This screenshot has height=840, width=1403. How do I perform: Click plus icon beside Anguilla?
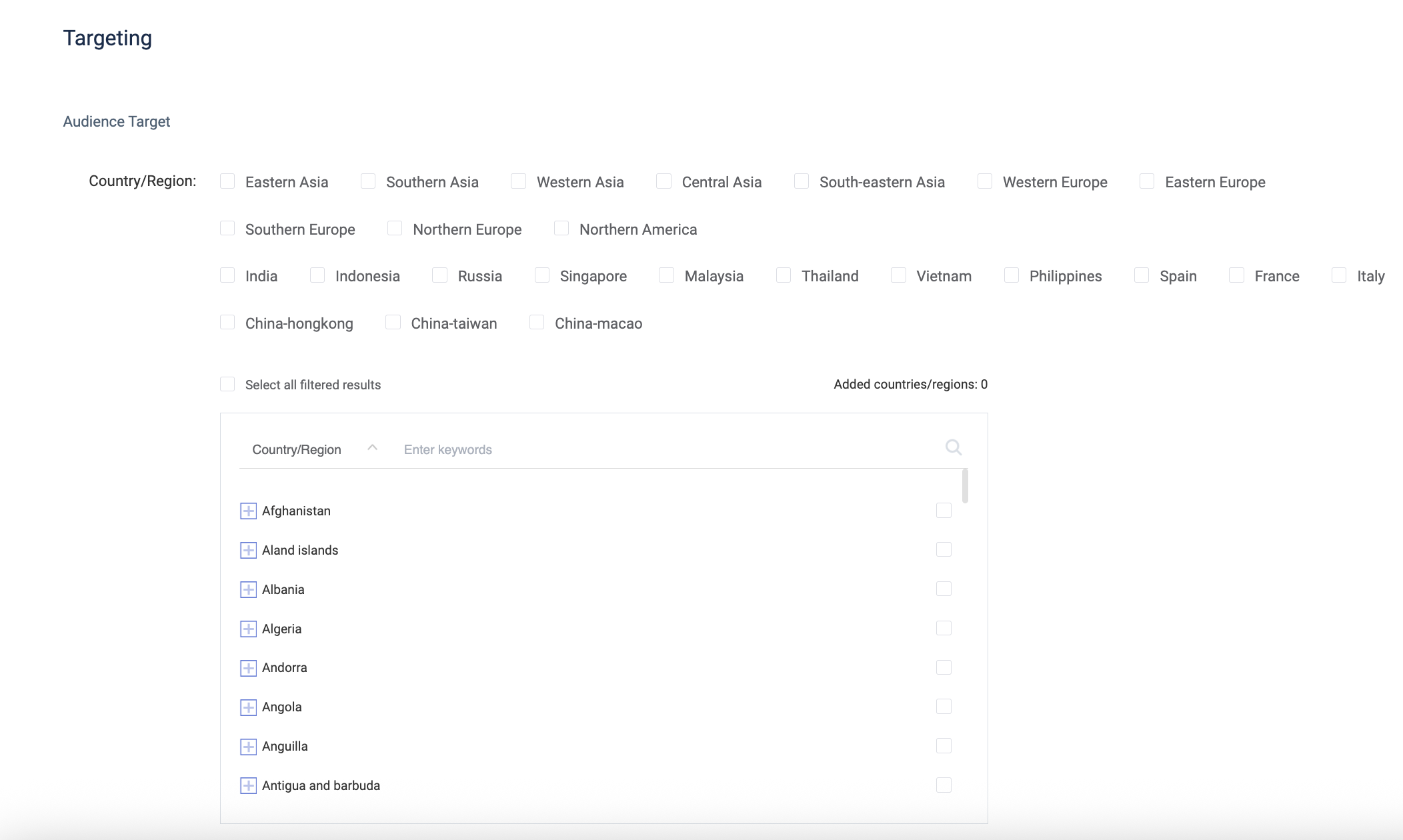[248, 747]
